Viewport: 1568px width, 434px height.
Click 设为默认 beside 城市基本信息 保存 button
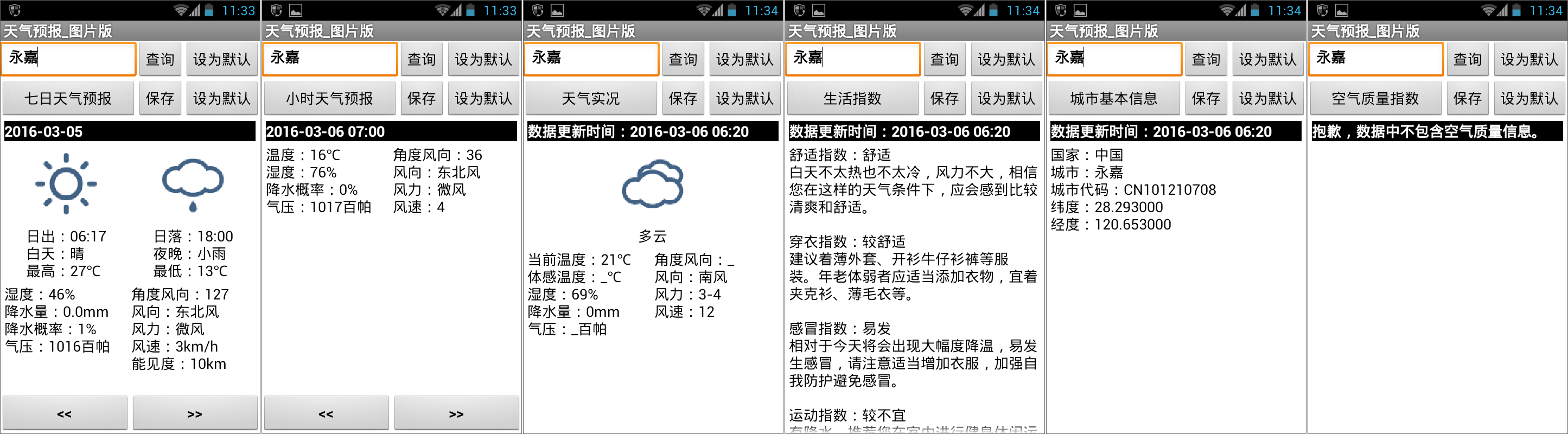click(1268, 98)
